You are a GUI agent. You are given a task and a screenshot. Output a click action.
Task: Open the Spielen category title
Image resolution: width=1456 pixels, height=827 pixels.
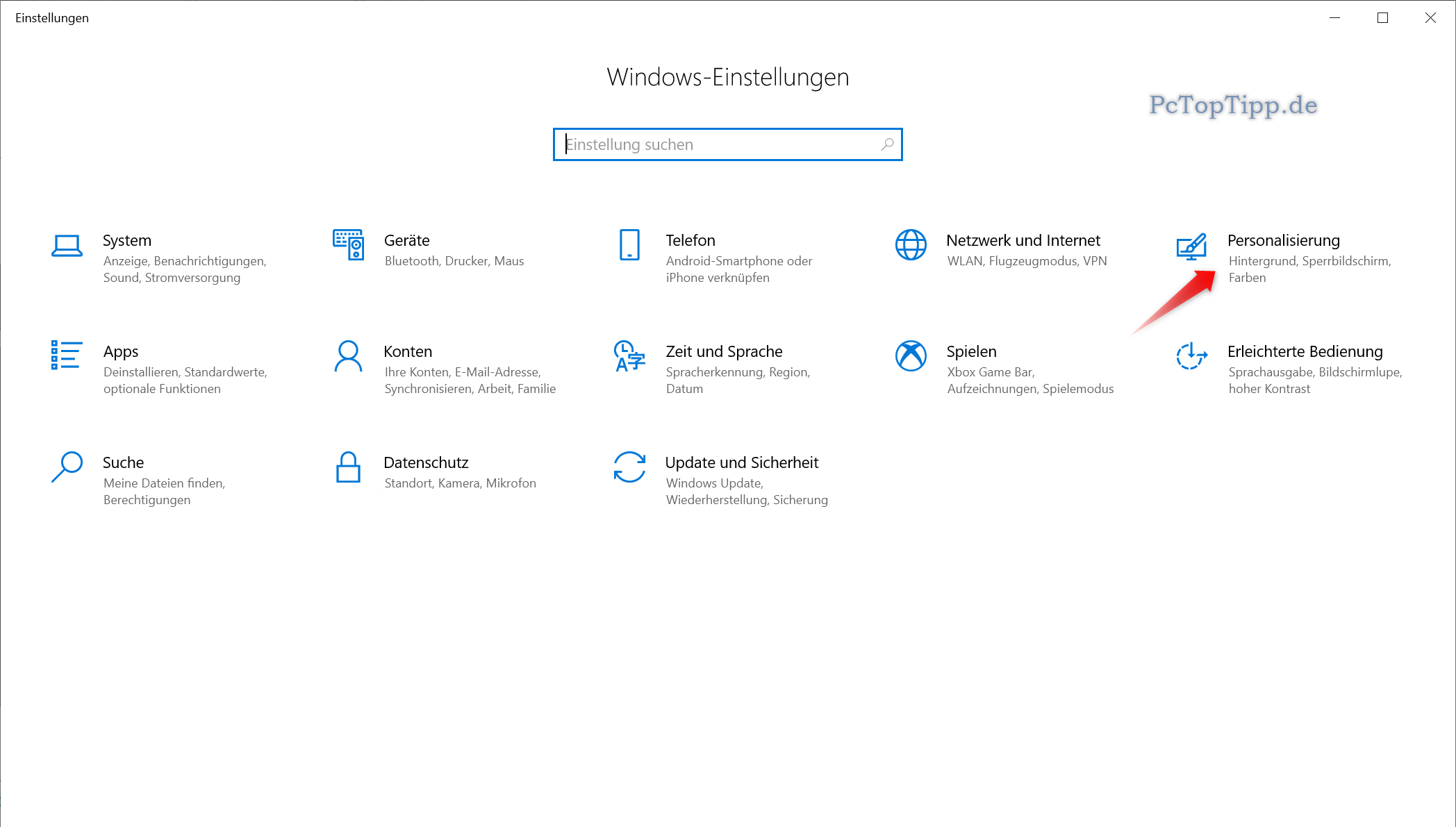pos(971,351)
